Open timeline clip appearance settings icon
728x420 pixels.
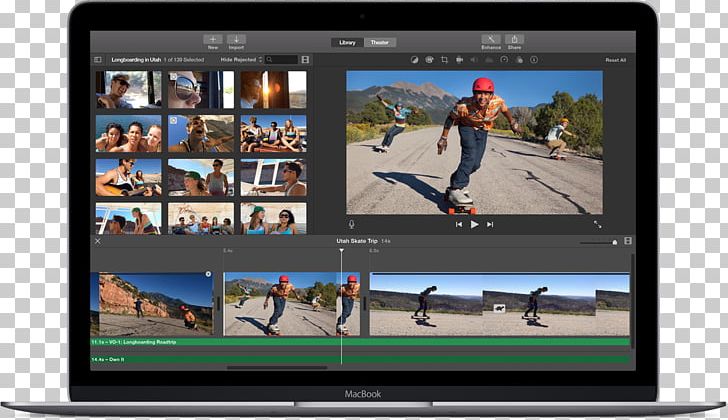pyautogui.click(x=628, y=241)
